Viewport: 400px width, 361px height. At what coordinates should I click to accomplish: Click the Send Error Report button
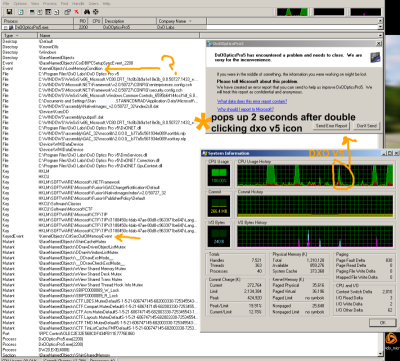point(331,126)
